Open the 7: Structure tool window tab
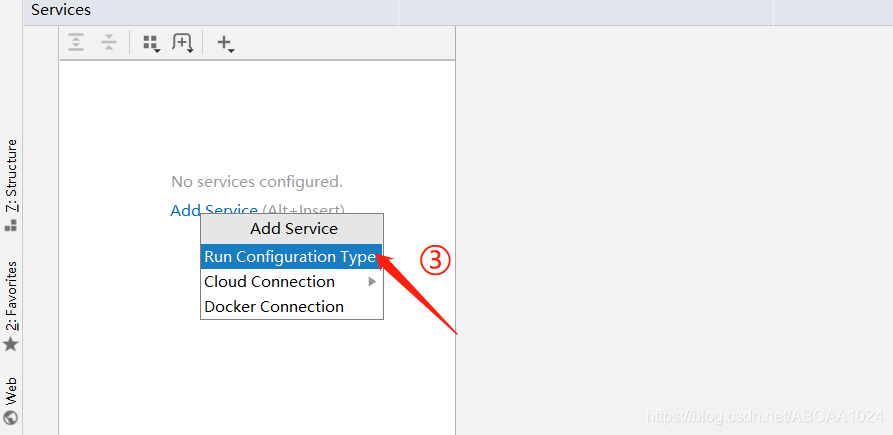893x435 pixels. (11, 175)
